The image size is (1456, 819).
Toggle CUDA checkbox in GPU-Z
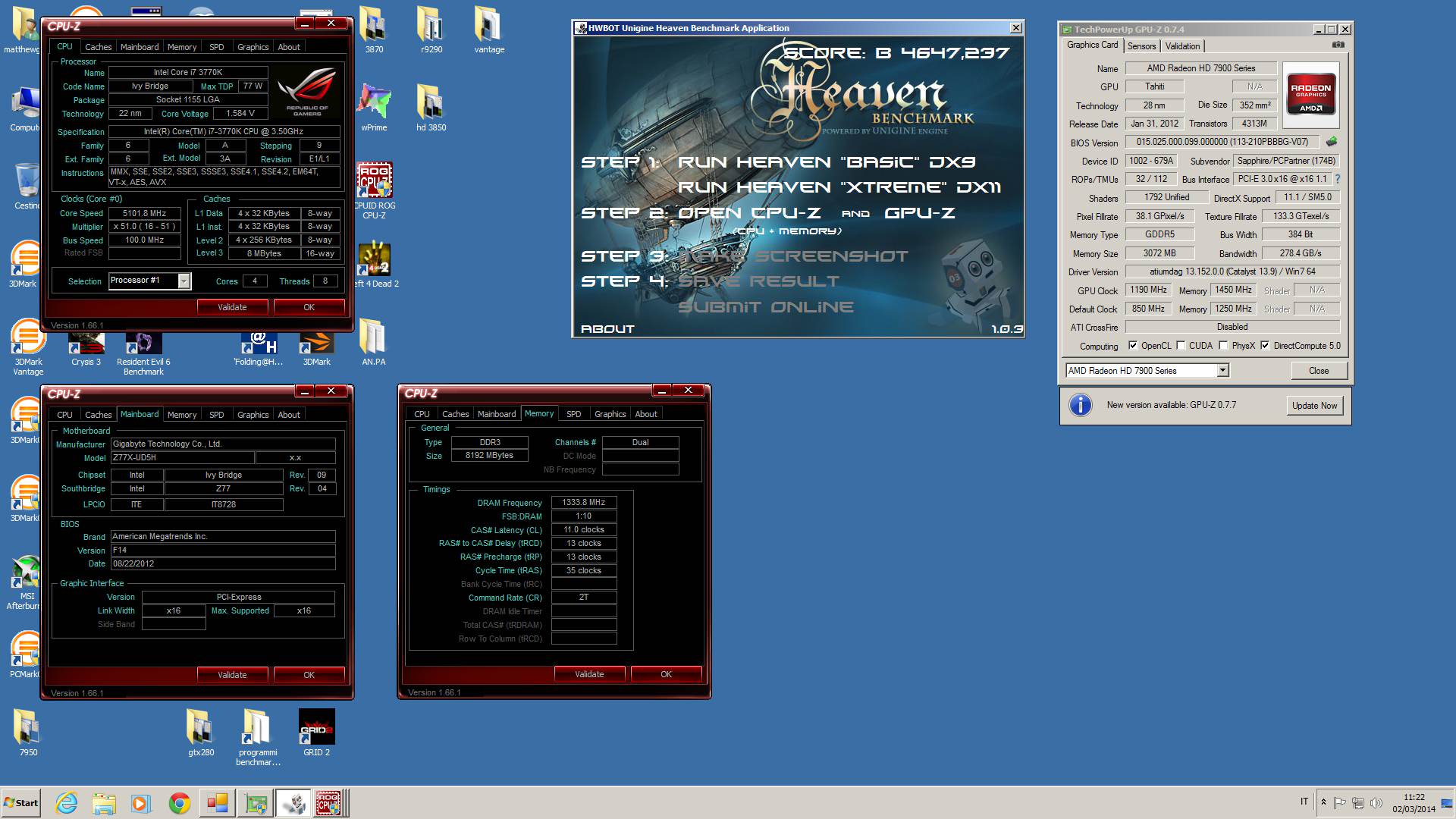(x=1181, y=346)
